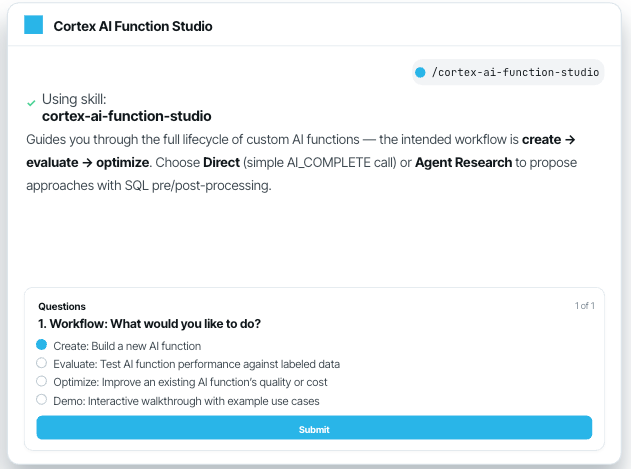This screenshot has height=469, width=631.
Task: Click the bold 'Agent Research' text
Action: 463,162
